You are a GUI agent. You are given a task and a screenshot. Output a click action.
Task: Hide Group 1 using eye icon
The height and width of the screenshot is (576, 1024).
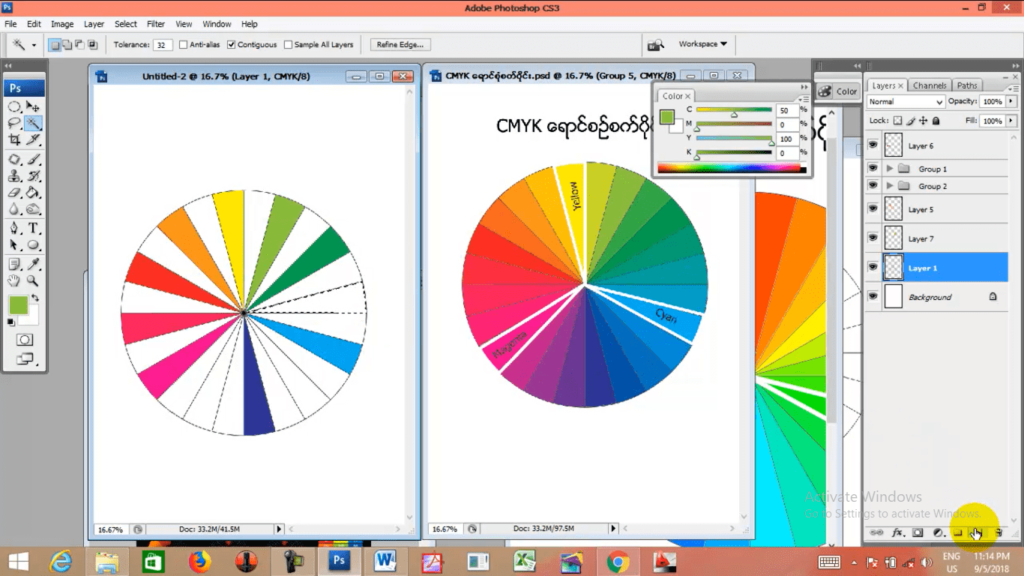coord(873,168)
